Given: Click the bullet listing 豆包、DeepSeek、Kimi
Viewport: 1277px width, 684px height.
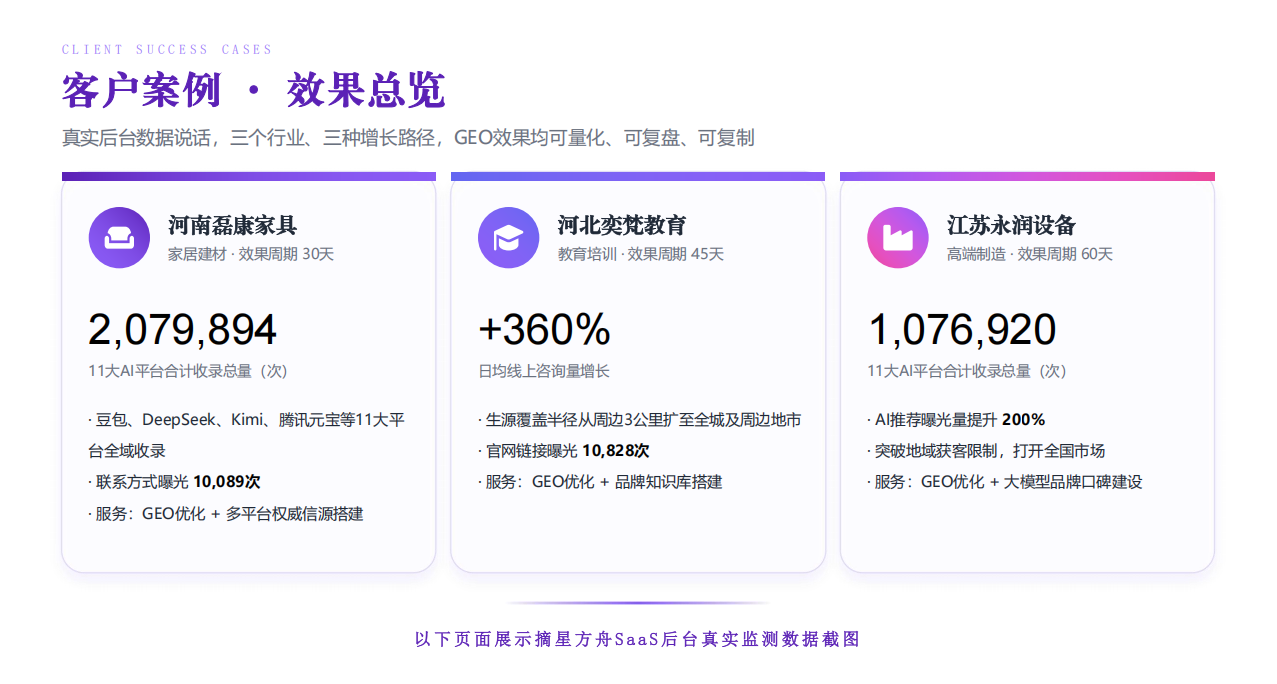Looking at the screenshot, I should pos(246,435).
